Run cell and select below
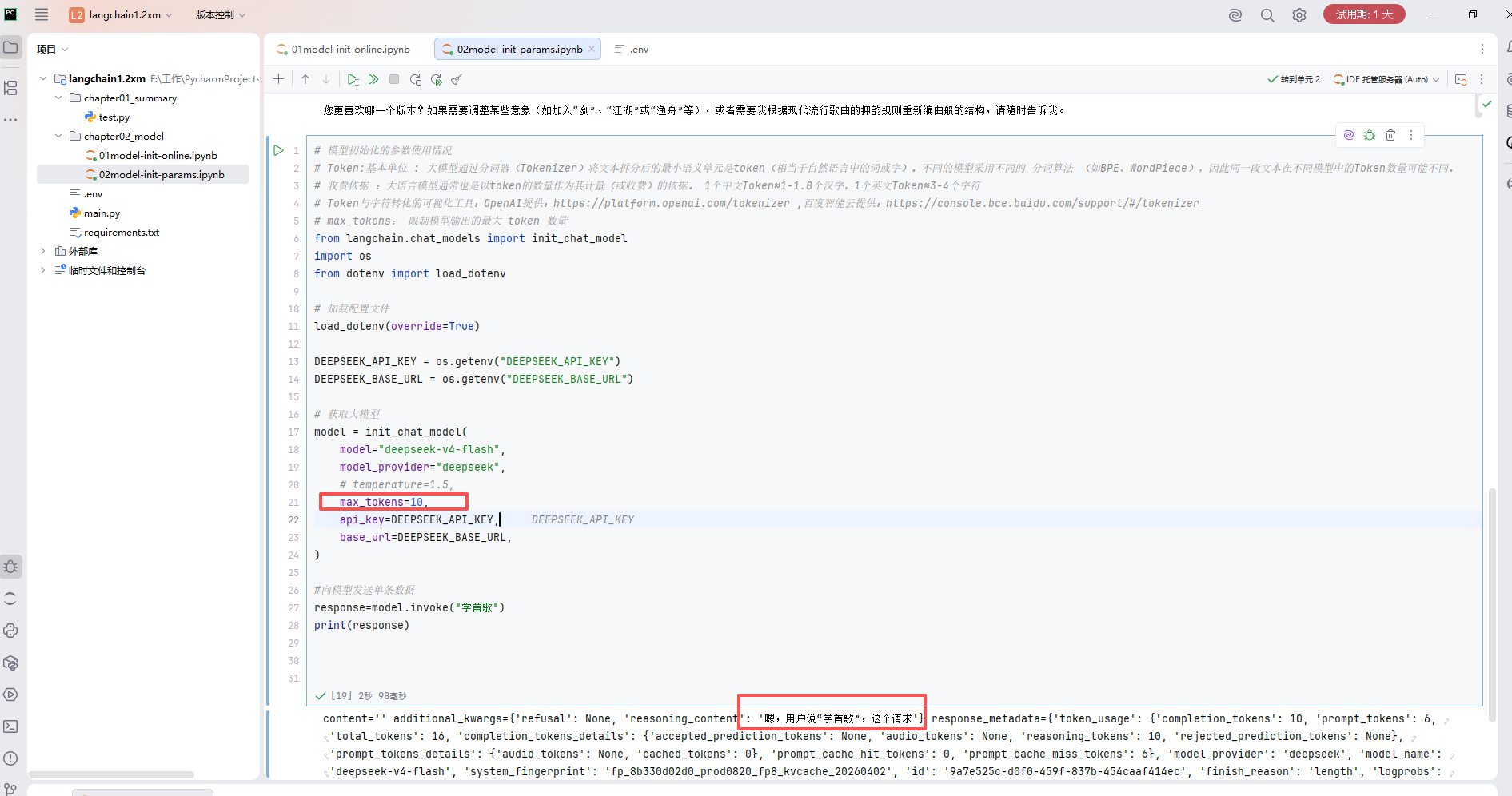The image size is (1512, 796). coord(353,79)
